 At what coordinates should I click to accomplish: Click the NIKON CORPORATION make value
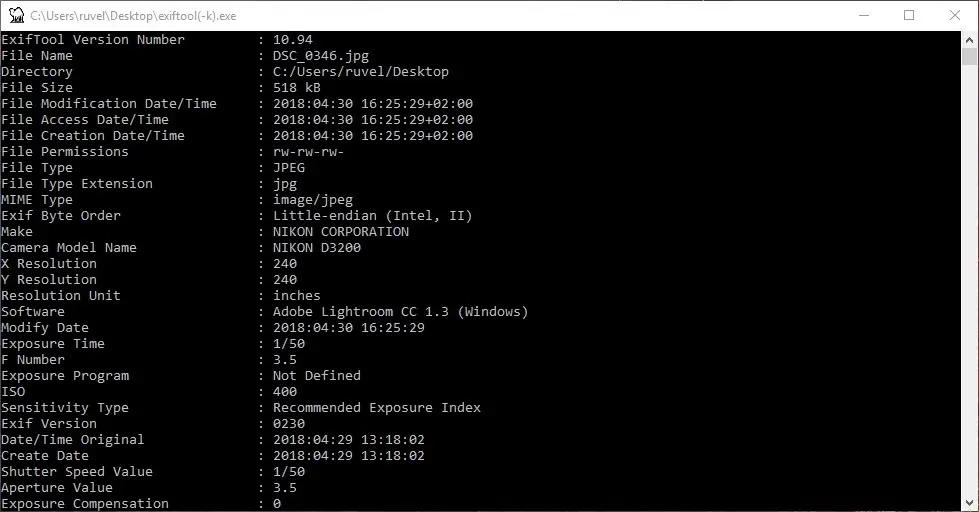click(340, 232)
